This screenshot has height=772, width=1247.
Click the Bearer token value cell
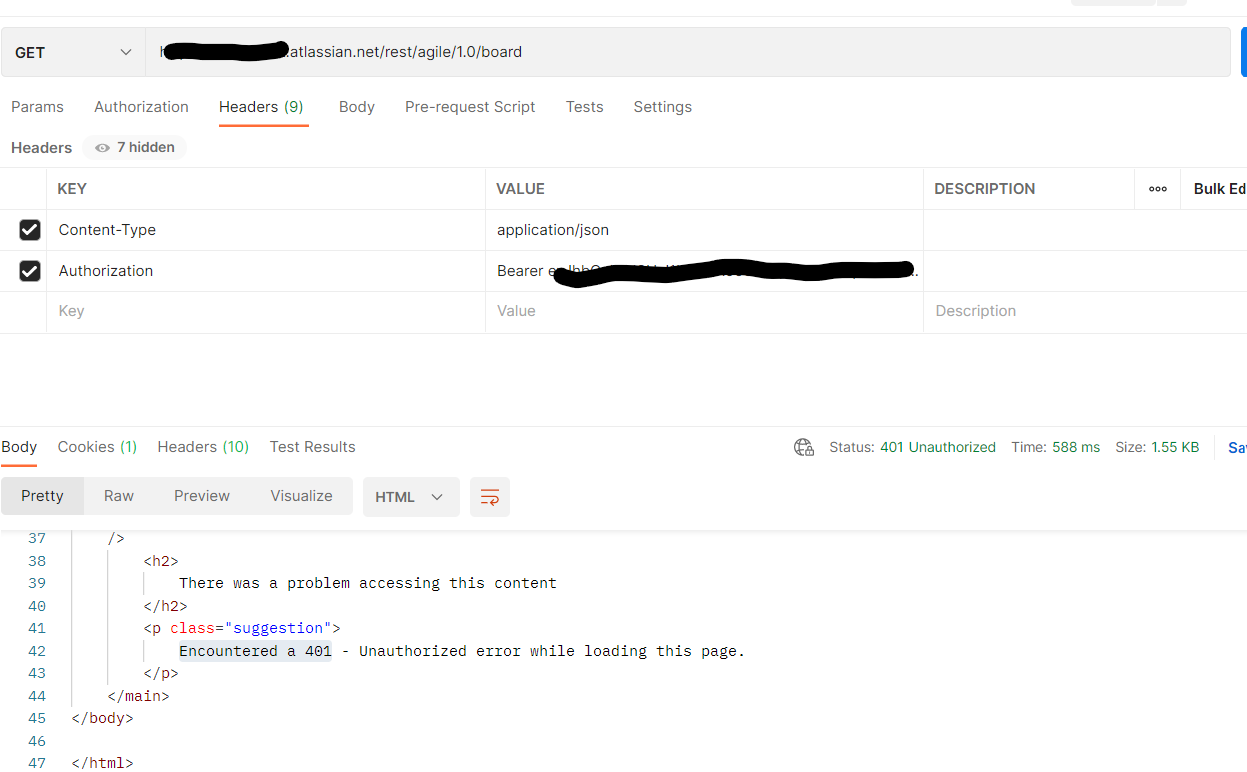704,271
